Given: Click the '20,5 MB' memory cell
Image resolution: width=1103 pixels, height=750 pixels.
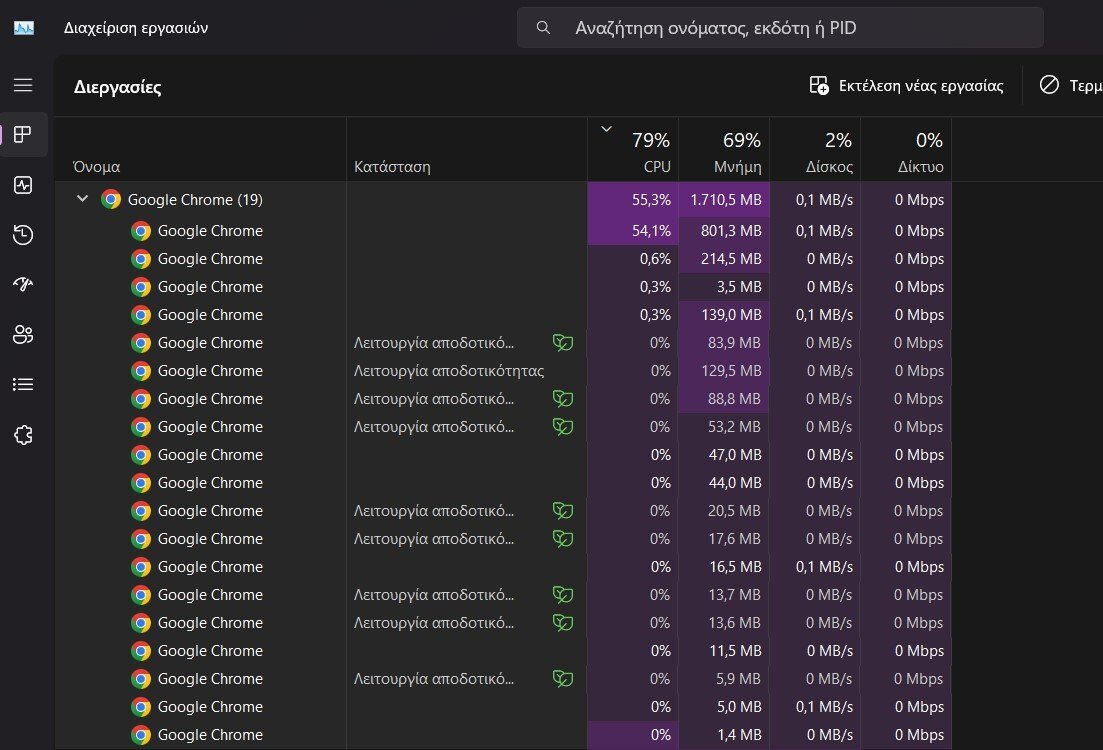Looking at the screenshot, I should [724, 511].
